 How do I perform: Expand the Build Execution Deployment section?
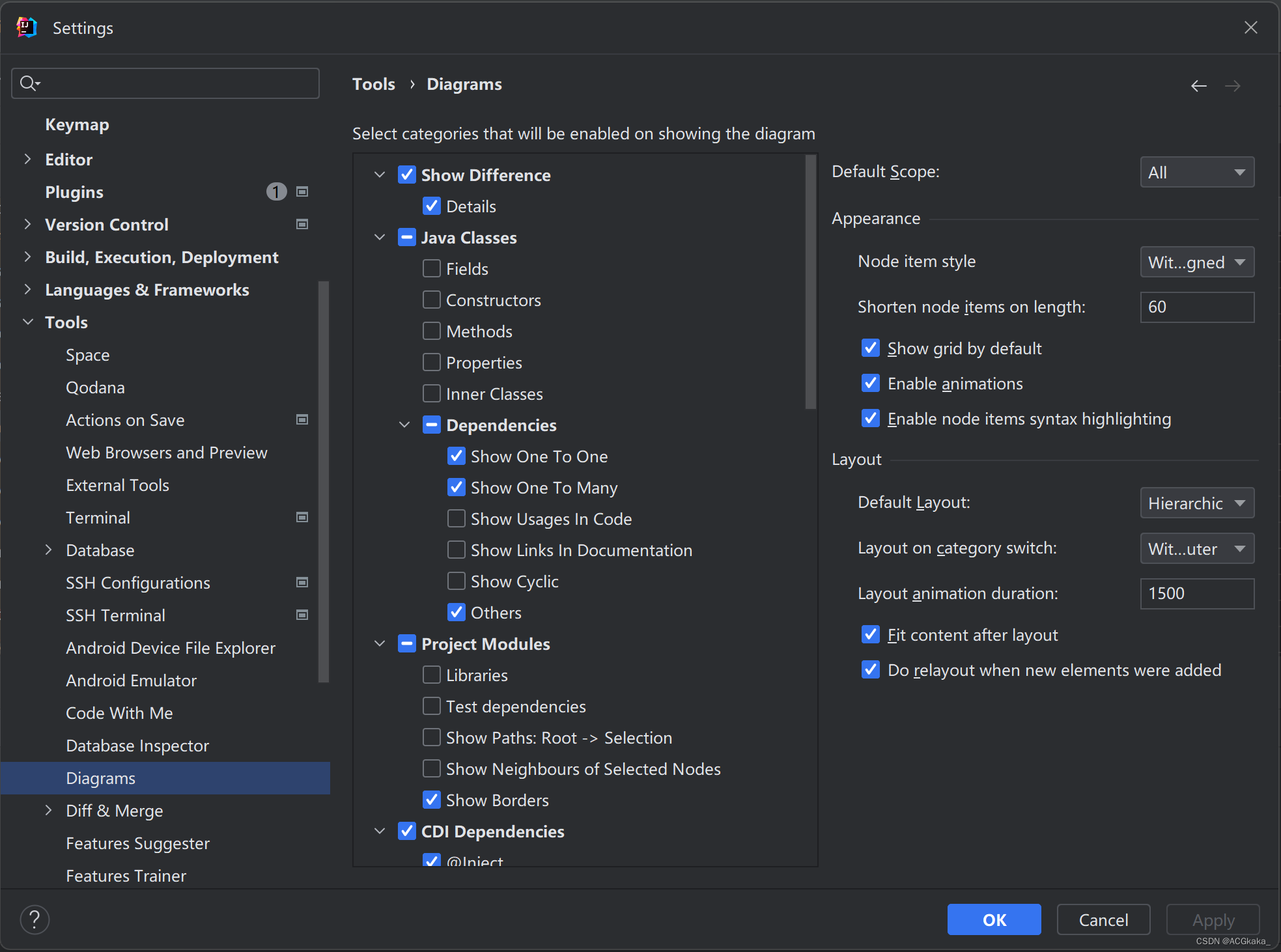[26, 257]
